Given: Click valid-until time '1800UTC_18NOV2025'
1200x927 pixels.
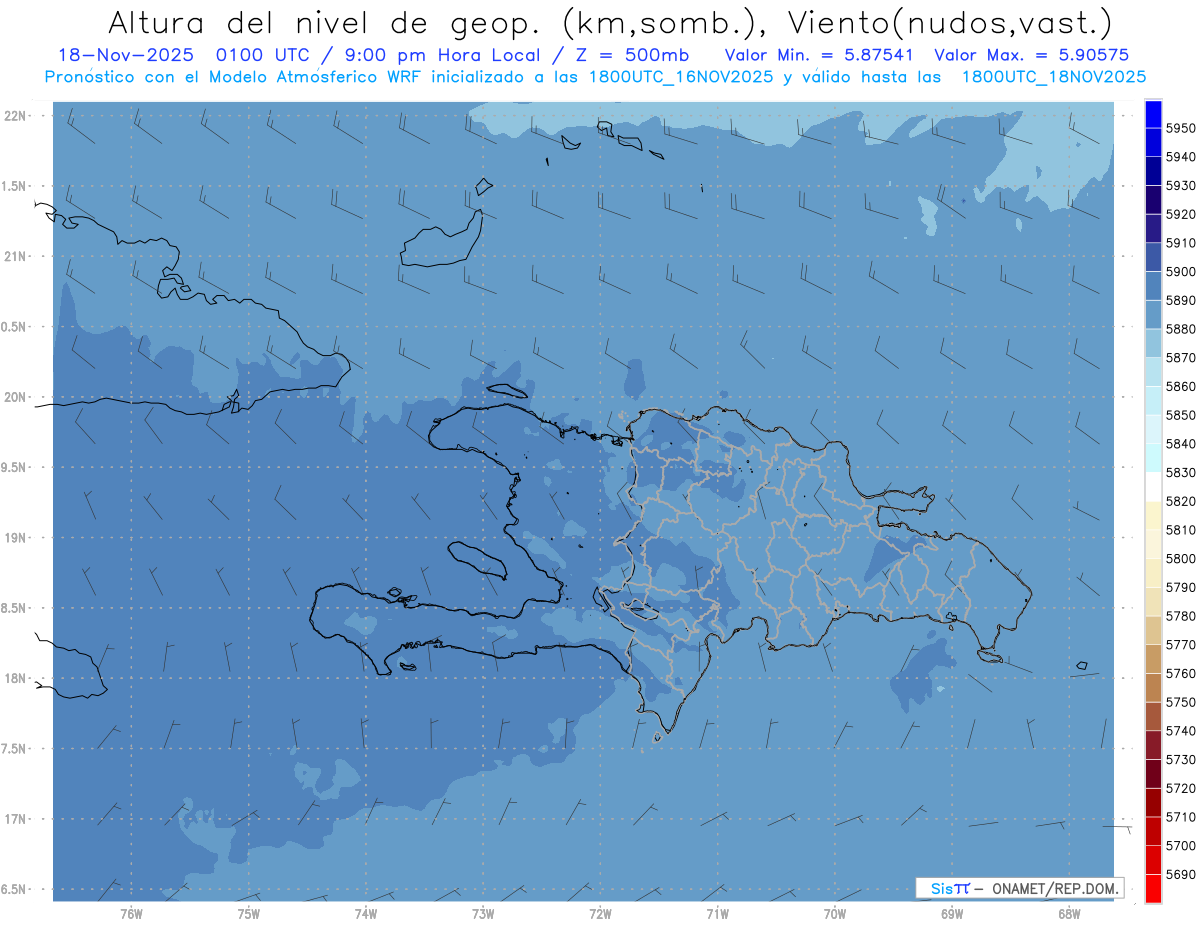Looking at the screenshot, I should [x=1054, y=76].
